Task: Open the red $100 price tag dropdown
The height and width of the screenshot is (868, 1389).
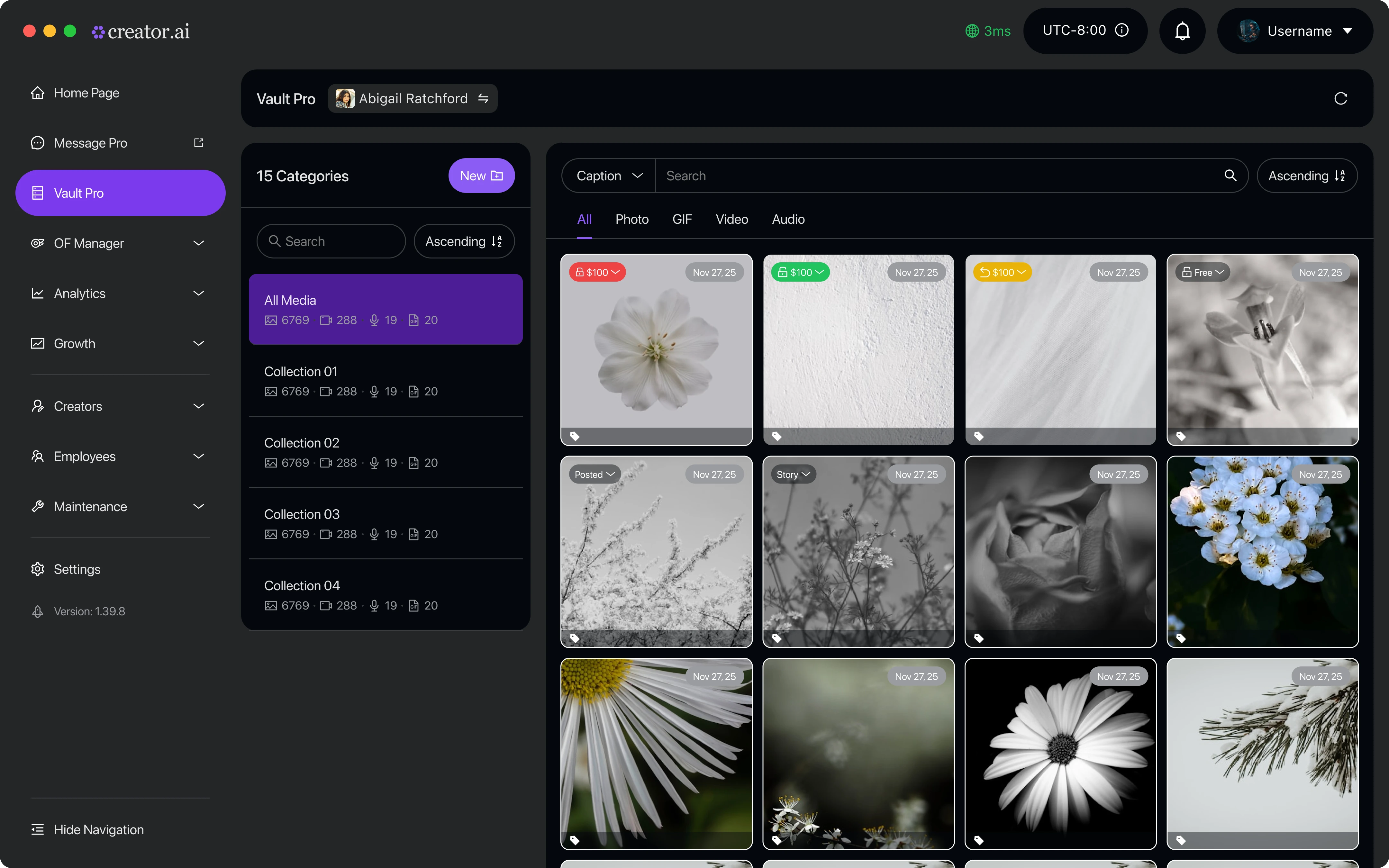Action: point(597,272)
